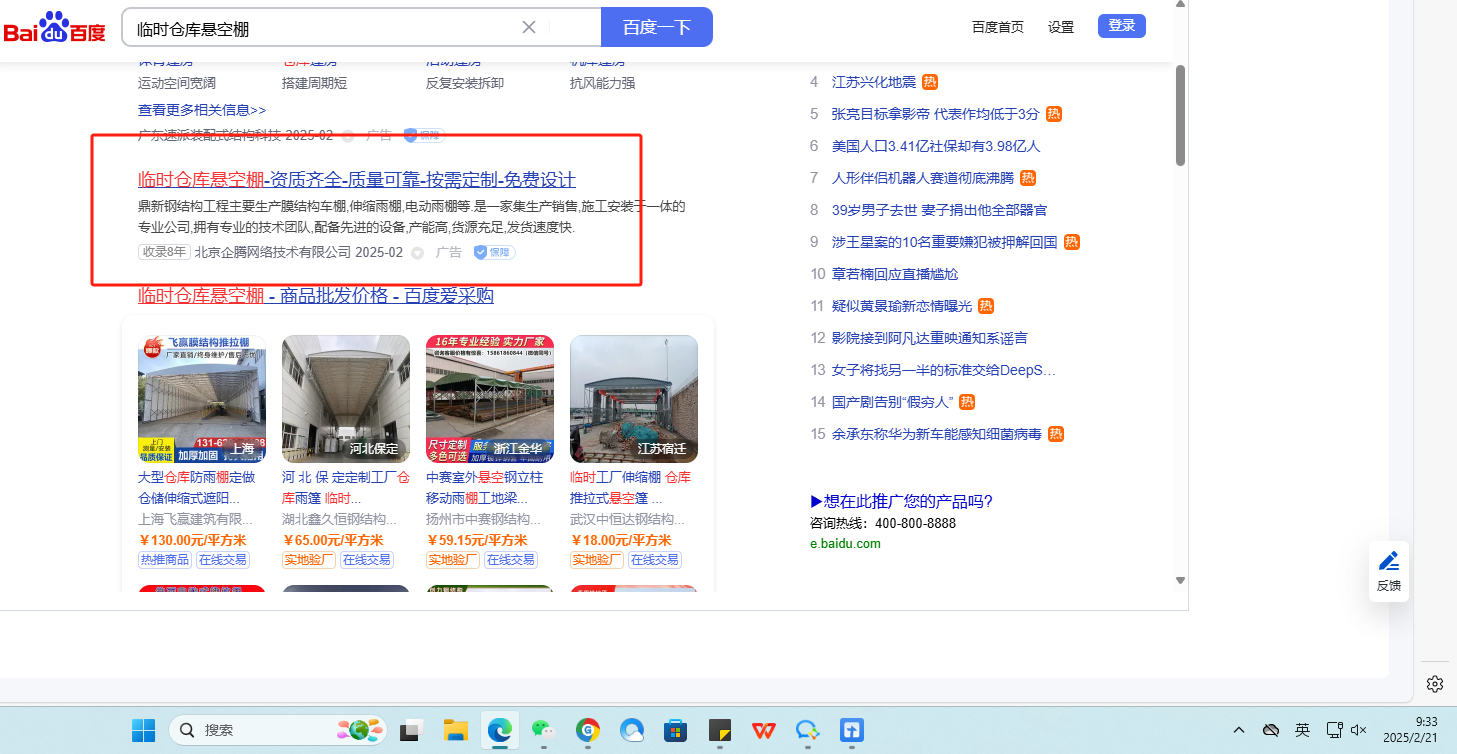Image resolution: width=1457 pixels, height=754 pixels.
Task: Open hot search 江苏兴化地震
Action: 874,82
